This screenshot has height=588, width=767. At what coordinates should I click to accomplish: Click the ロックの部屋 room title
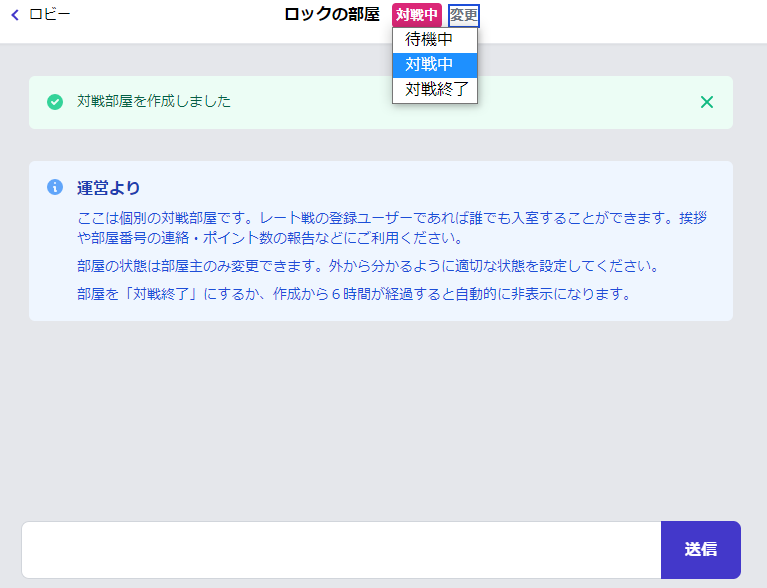(x=332, y=15)
